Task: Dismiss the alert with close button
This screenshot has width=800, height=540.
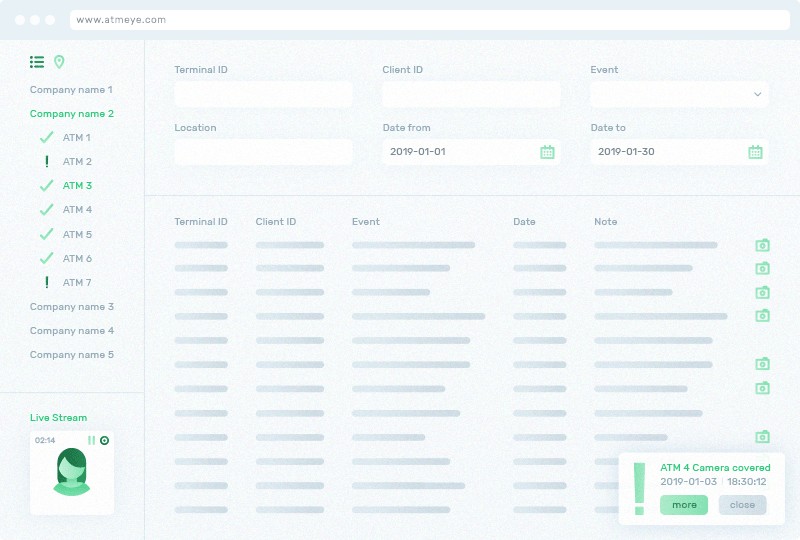Action: (x=742, y=505)
